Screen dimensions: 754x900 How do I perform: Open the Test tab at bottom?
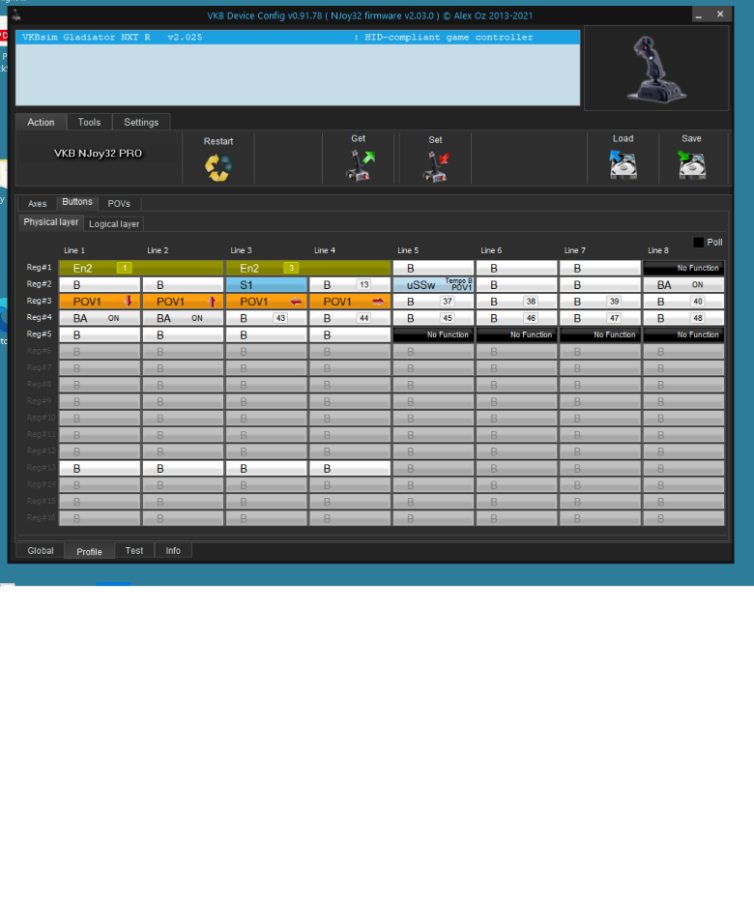coord(134,550)
